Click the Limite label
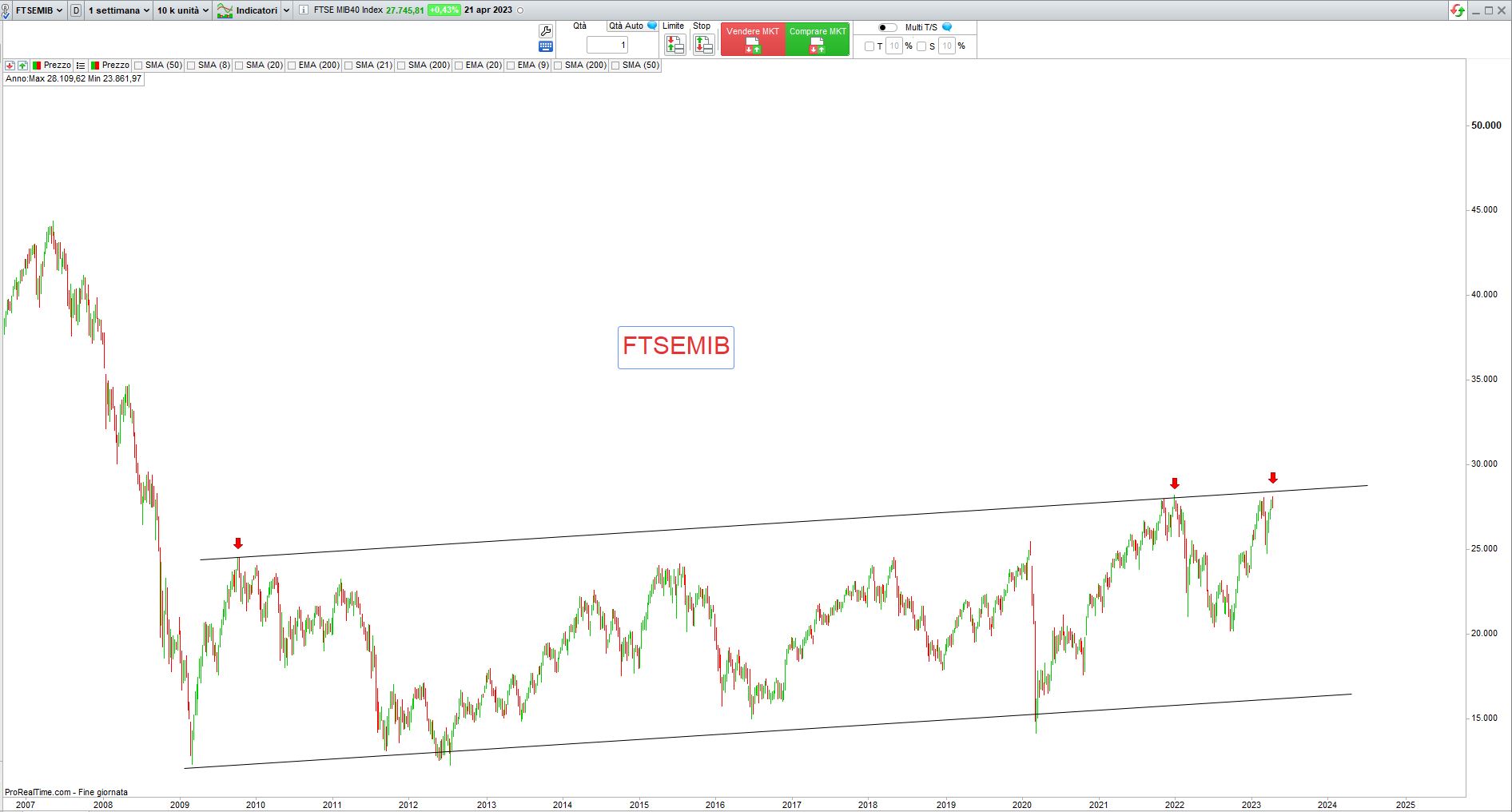The width and height of the screenshot is (1512, 812). point(674,26)
